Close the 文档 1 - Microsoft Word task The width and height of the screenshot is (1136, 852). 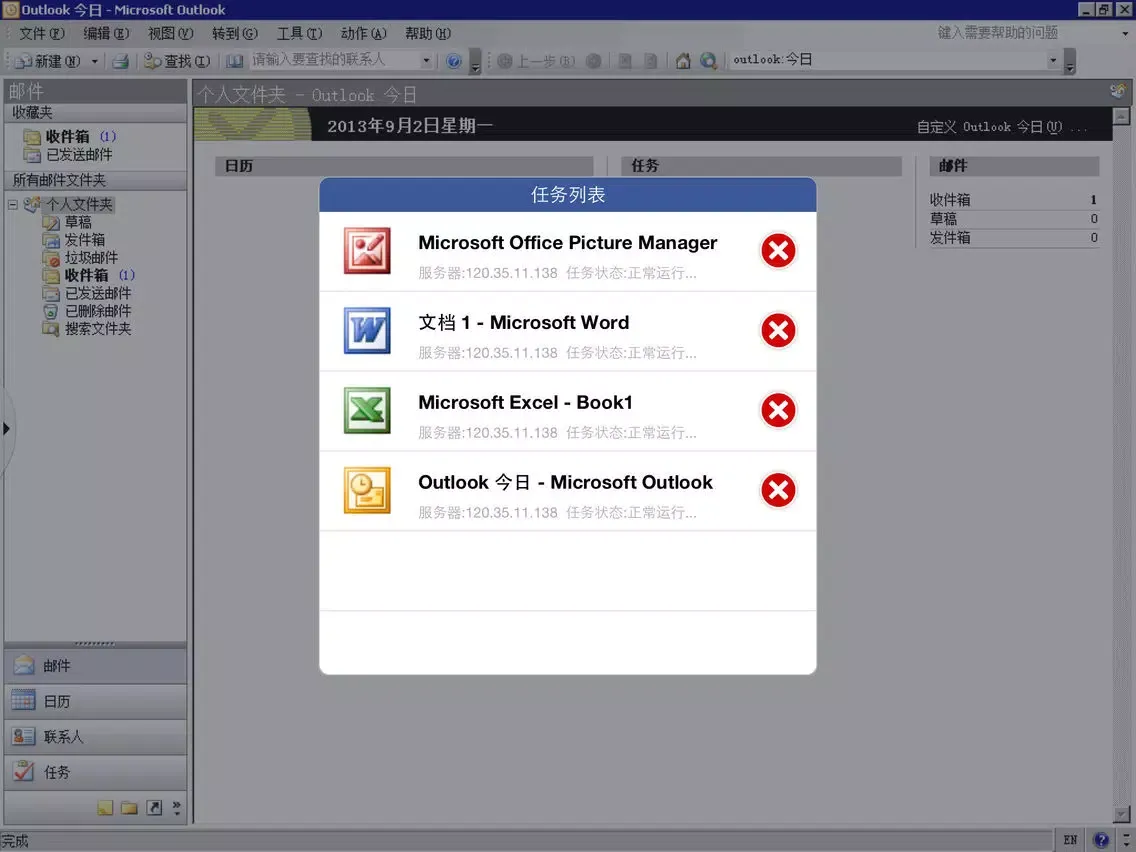(778, 330)
